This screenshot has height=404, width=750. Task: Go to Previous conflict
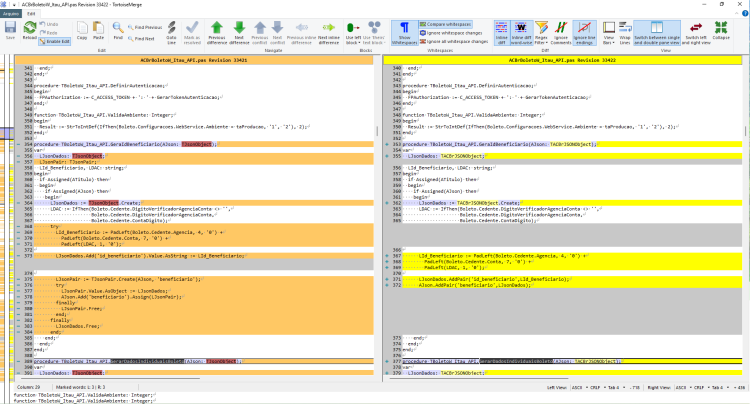coord(260,33)
